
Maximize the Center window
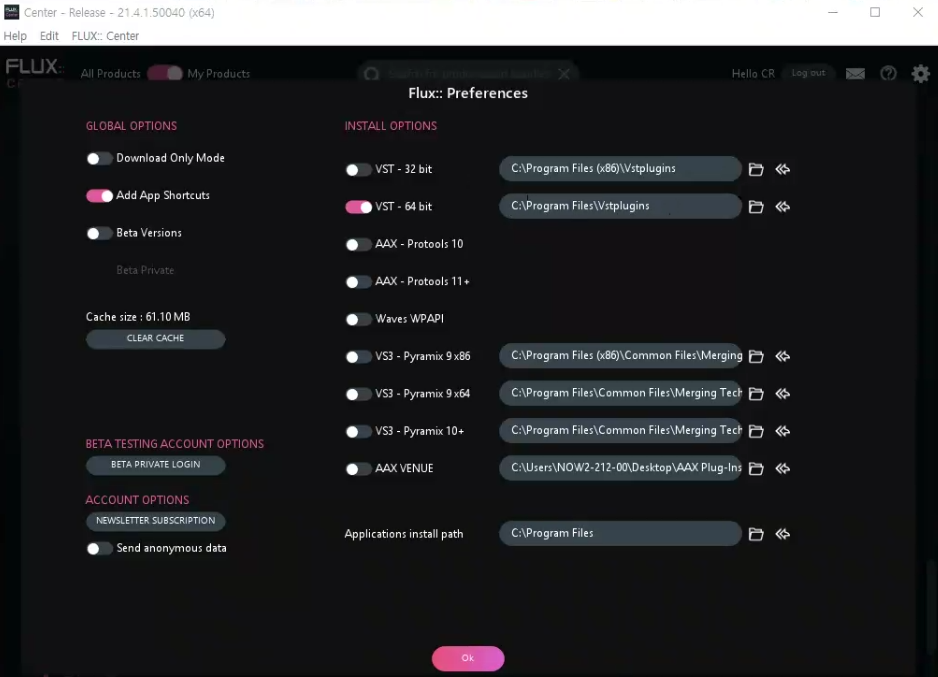pyautogui.click(x=875, y=12)
